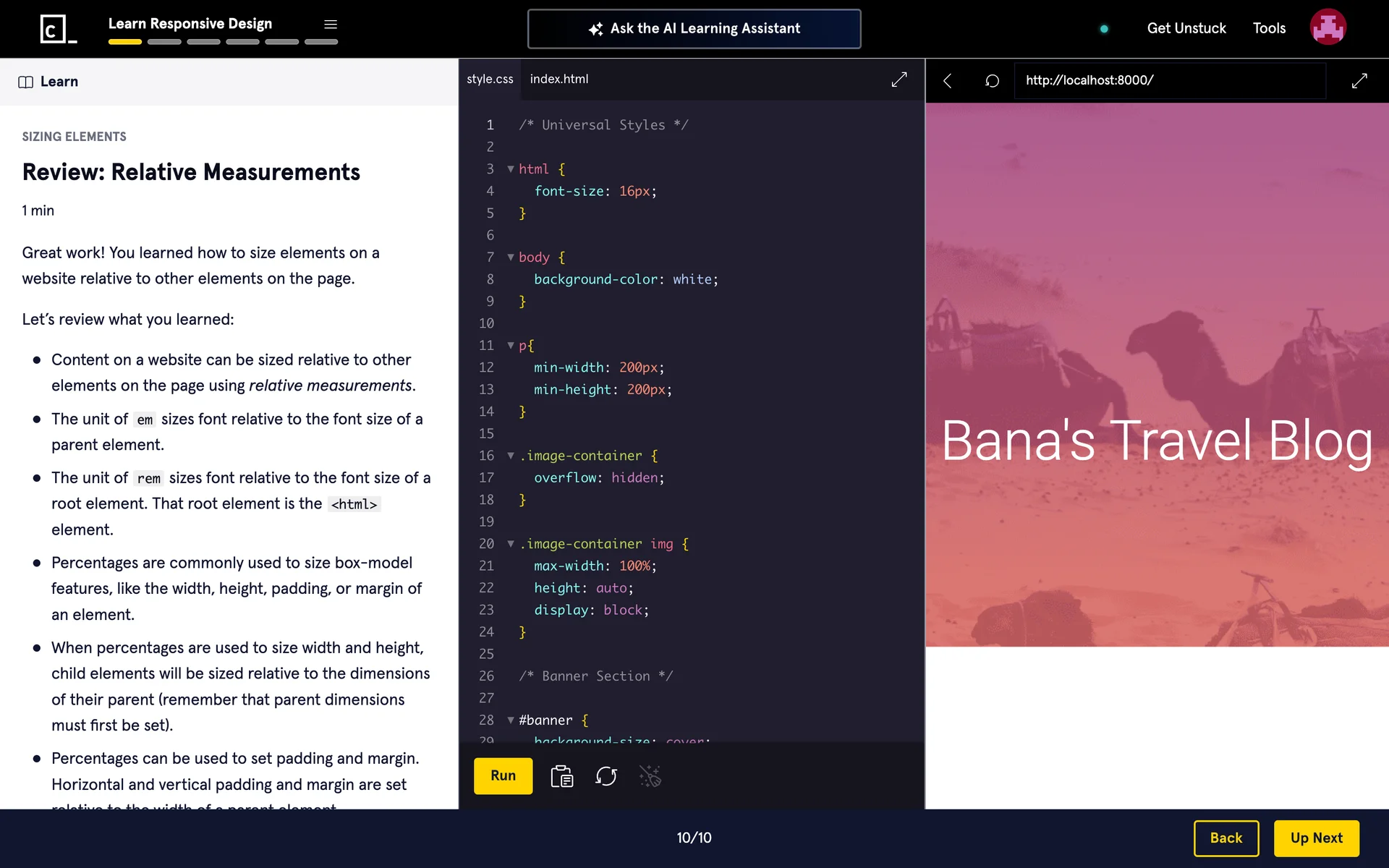Expand the browser preview to fullscreen
Viewport: 1389px width, 868px height.
click(x=1359, y=80)
